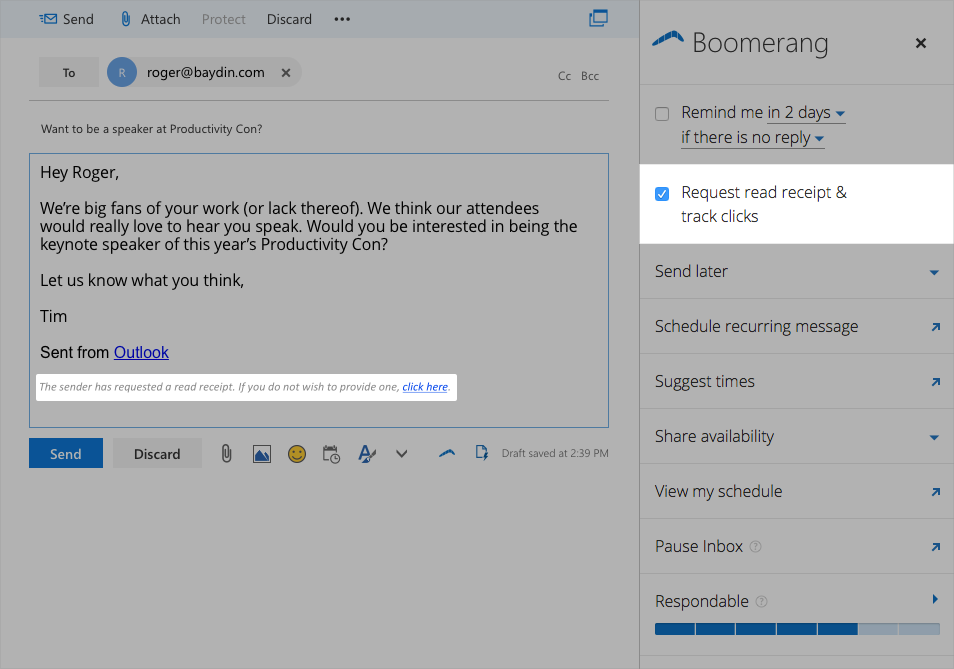Click the Send envelope icon in top toolbar
The width and height of the screenshot is (954, 669).
[x=48, y=19]
